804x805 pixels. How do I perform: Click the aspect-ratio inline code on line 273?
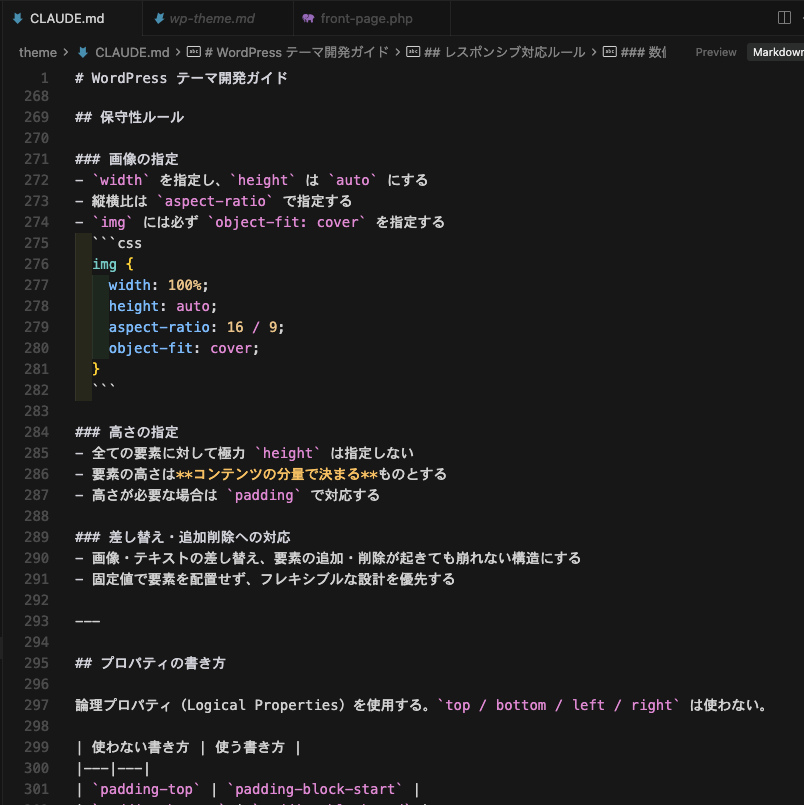coord(215,201)
